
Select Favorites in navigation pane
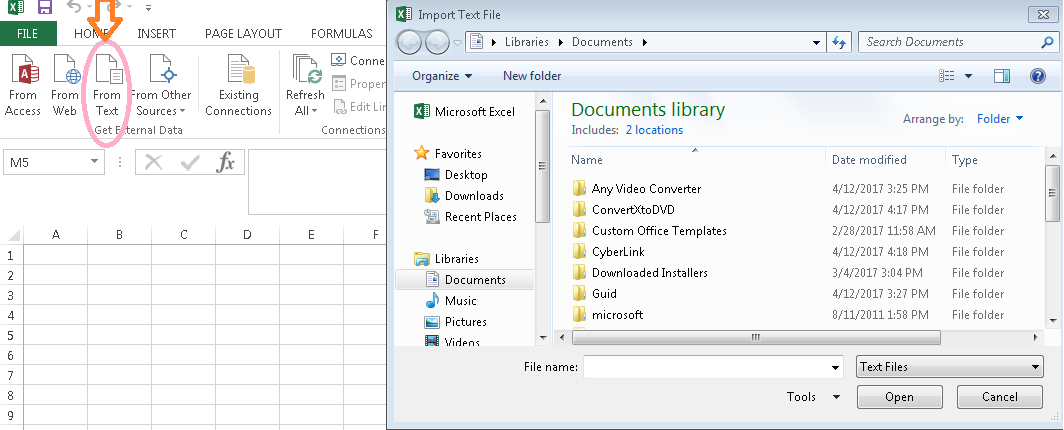[x=449, y=153]
